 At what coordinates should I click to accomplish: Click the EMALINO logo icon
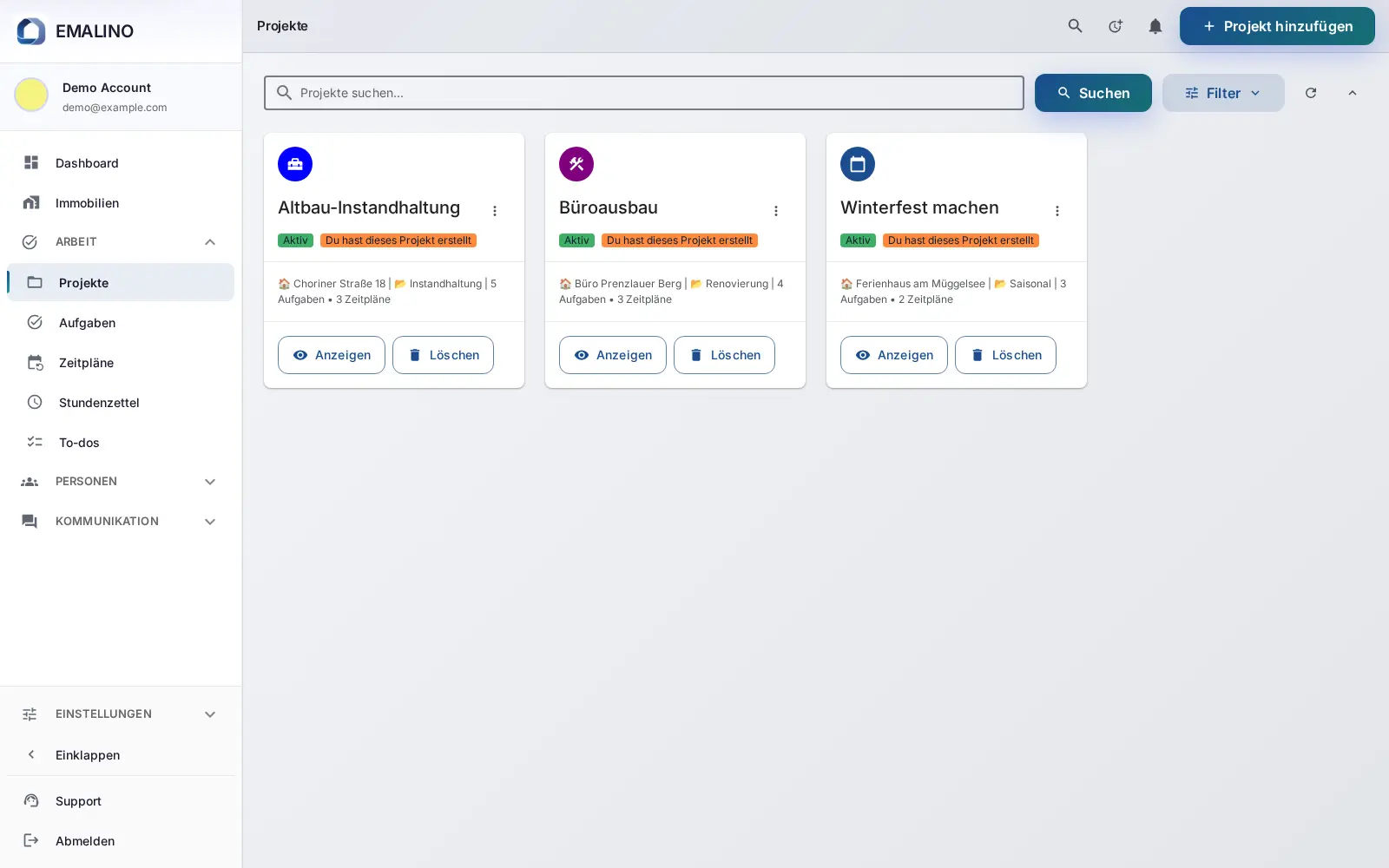(31, 31)
